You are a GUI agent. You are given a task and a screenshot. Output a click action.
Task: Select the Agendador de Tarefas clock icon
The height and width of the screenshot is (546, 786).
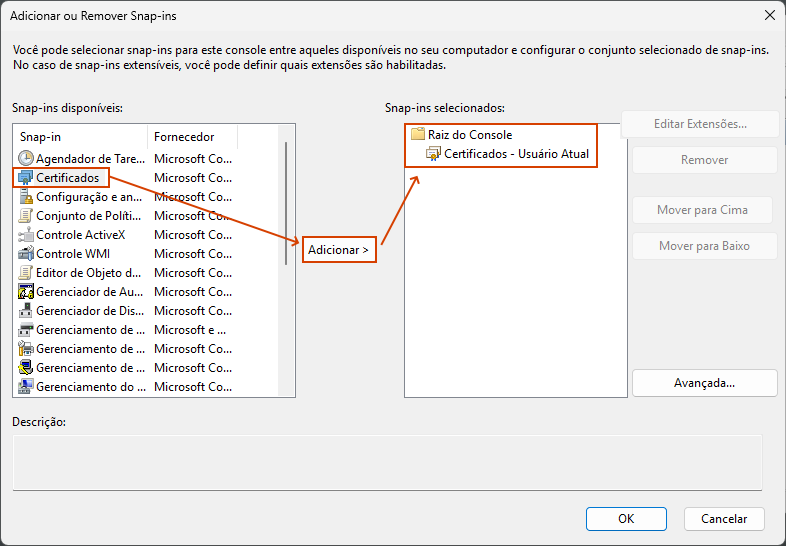pos(26,158)
